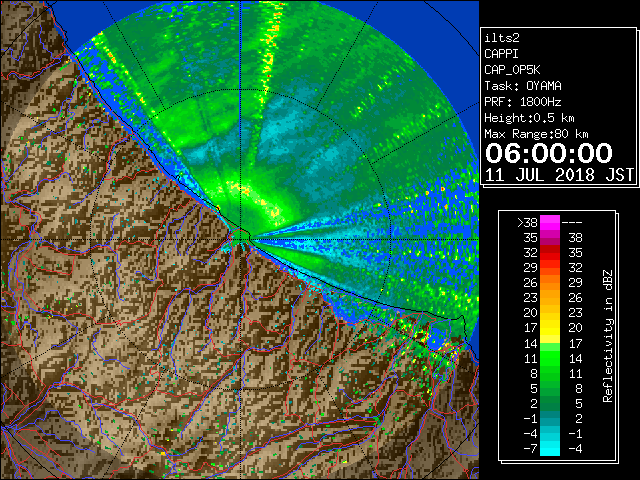Select the '11 JUL 2018 JST' date

tap(560, 175)
